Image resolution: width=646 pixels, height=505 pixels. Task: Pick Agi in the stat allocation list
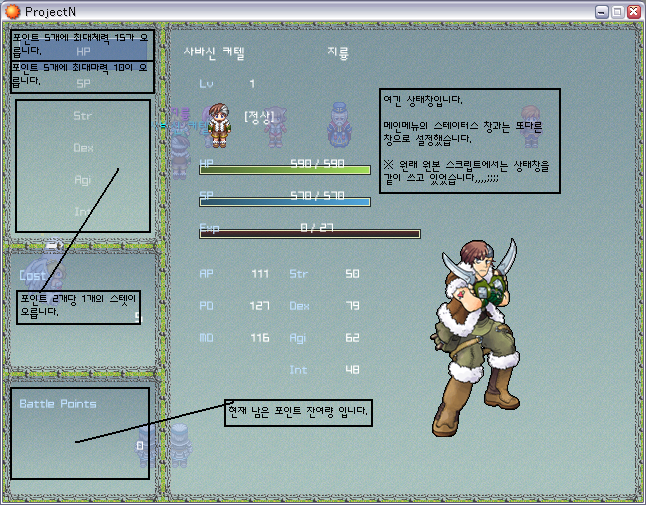pyautogui.click(x=83, y=180)
